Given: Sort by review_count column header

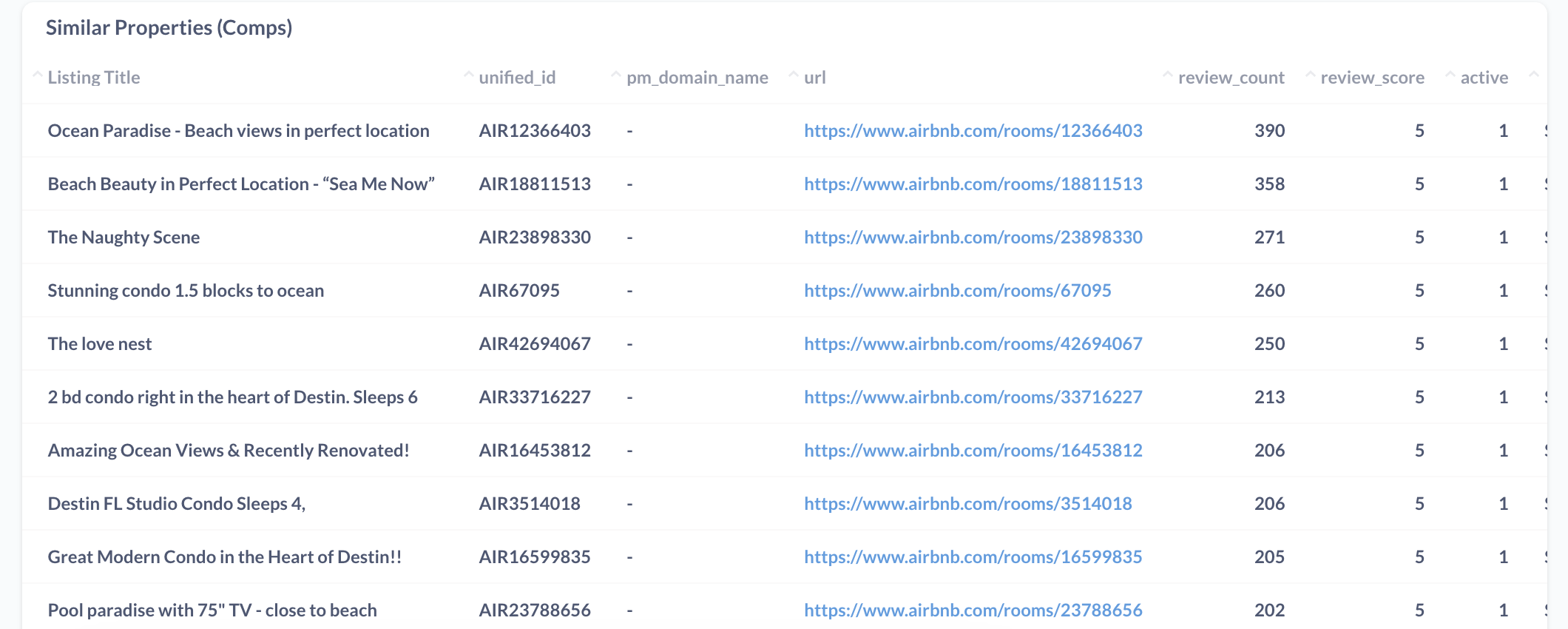Looking at the screenshot, I should [1231, 78].
